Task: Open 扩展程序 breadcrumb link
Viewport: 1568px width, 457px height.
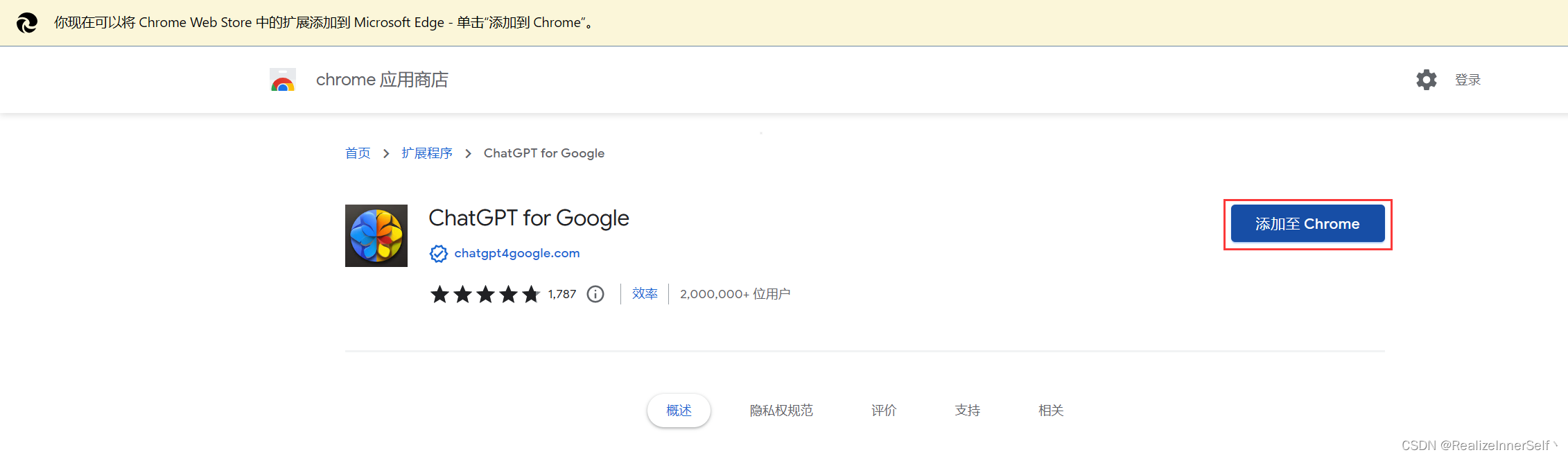Action: (x=427, y=153)
